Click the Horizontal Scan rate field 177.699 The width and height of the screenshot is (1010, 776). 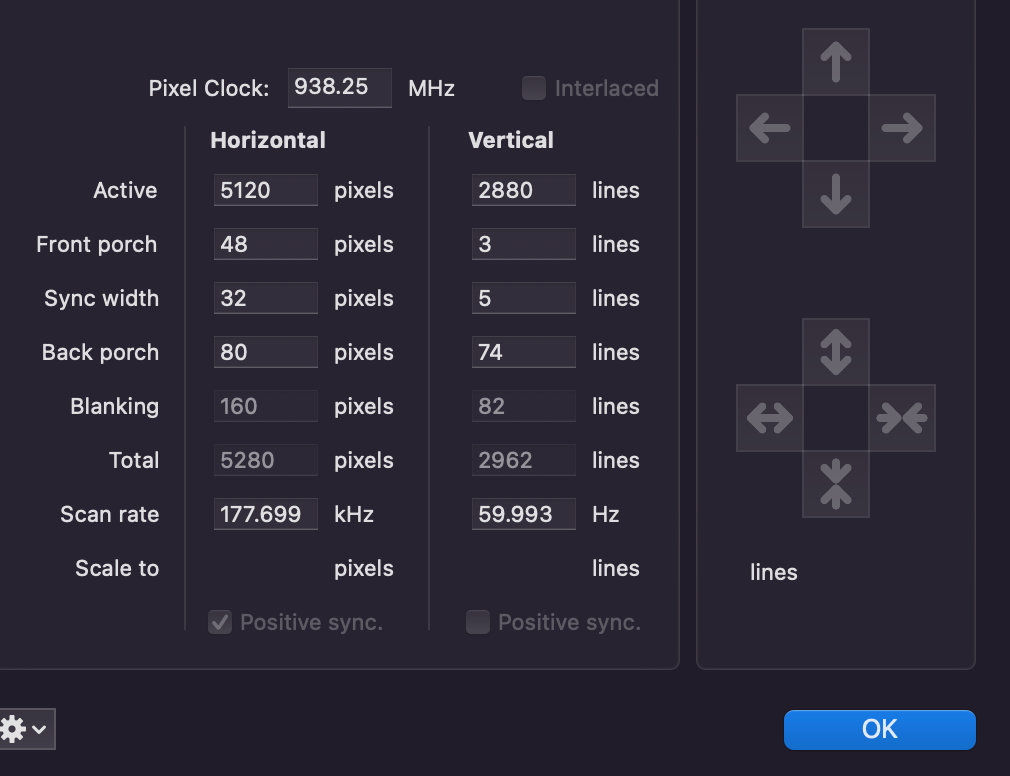tap(265, 514)
